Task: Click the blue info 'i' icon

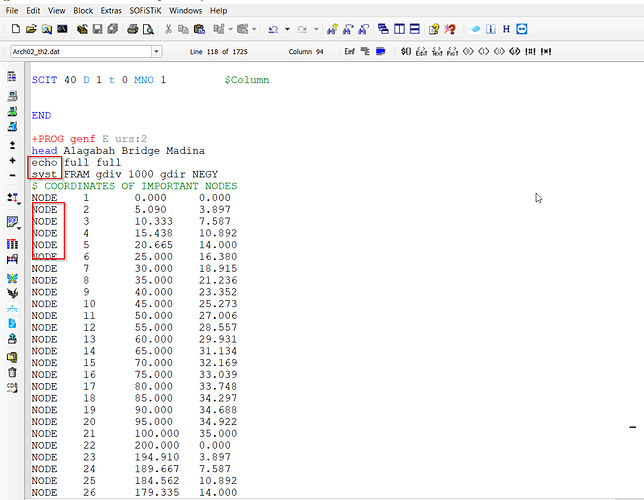Action: tap(491, 29)
